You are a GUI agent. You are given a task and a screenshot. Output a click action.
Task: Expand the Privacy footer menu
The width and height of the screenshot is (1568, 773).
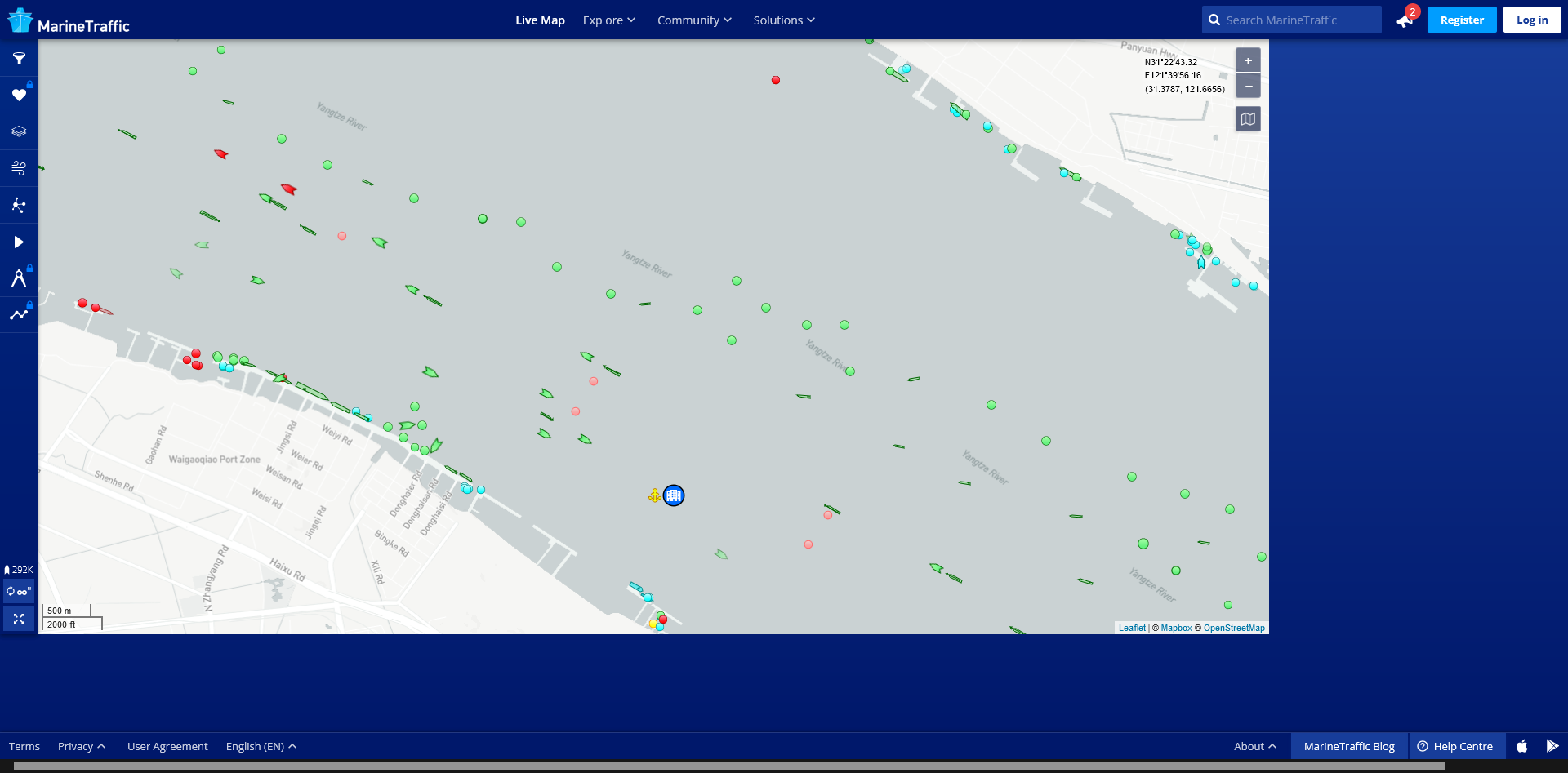(x=82, y=746)
